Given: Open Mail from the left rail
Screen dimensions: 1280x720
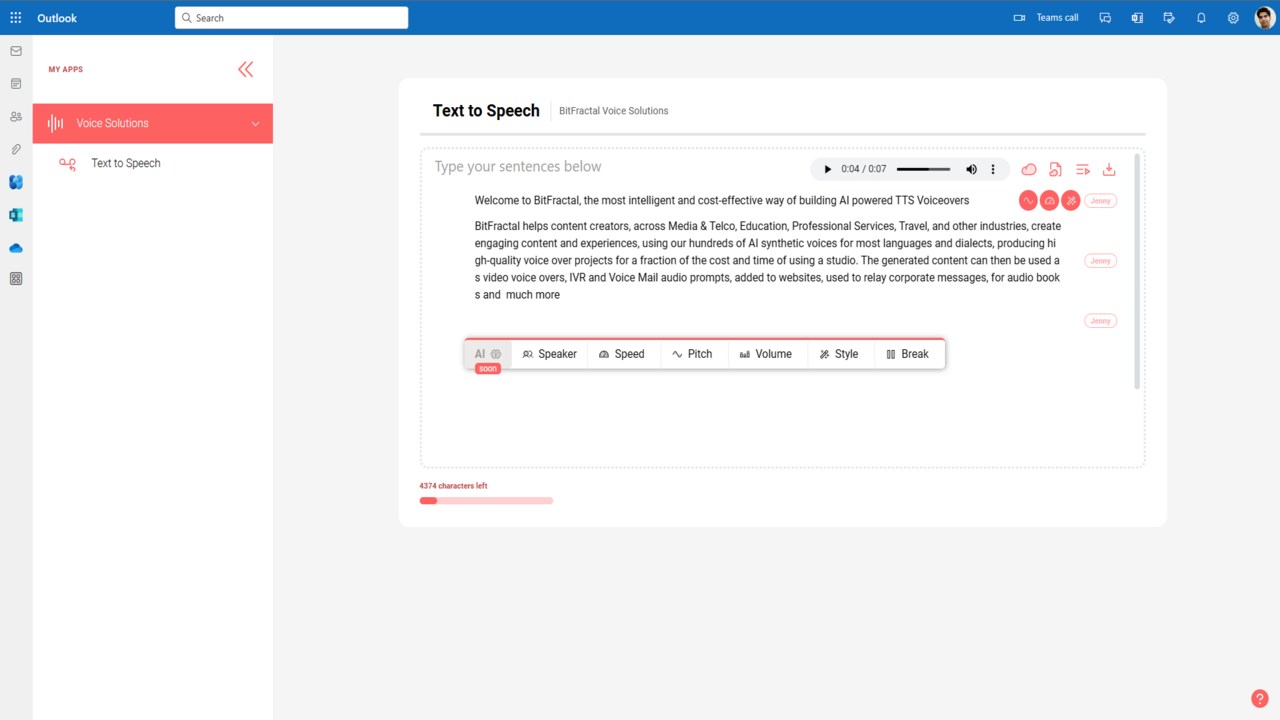Looking at the screenshot, I should point(16,51).
